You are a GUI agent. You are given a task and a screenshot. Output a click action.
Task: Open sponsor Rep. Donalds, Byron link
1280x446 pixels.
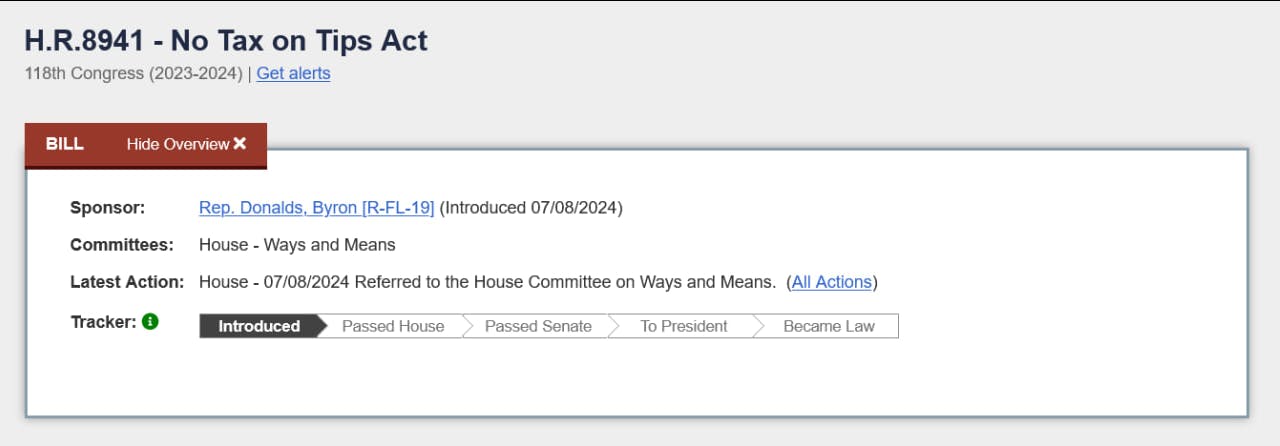coord(316,208)
